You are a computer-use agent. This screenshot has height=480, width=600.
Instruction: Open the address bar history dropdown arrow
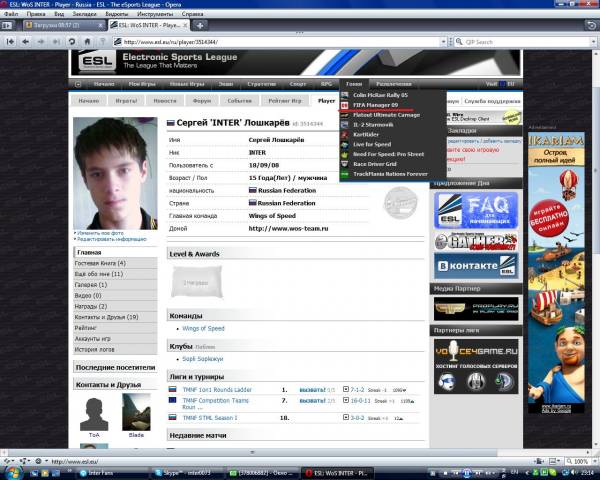coord(443,42)
